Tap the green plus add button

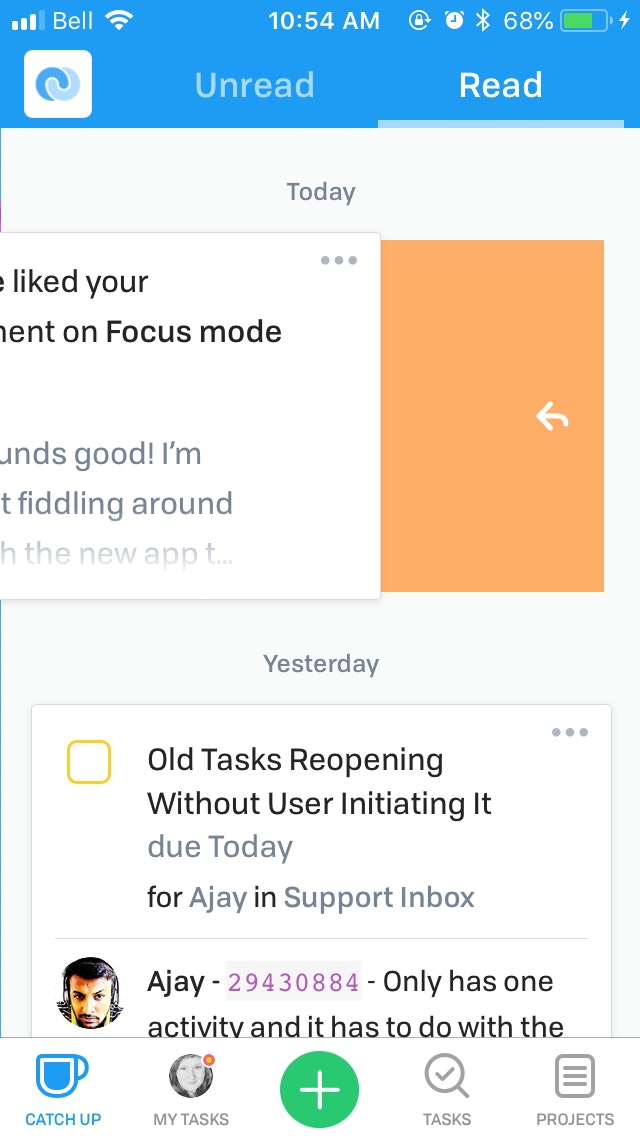[x=320, y=1090]
